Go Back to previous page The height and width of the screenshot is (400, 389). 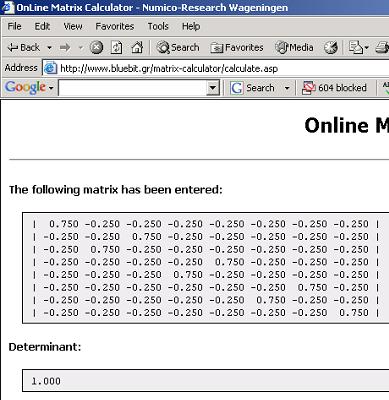point(24,48)
